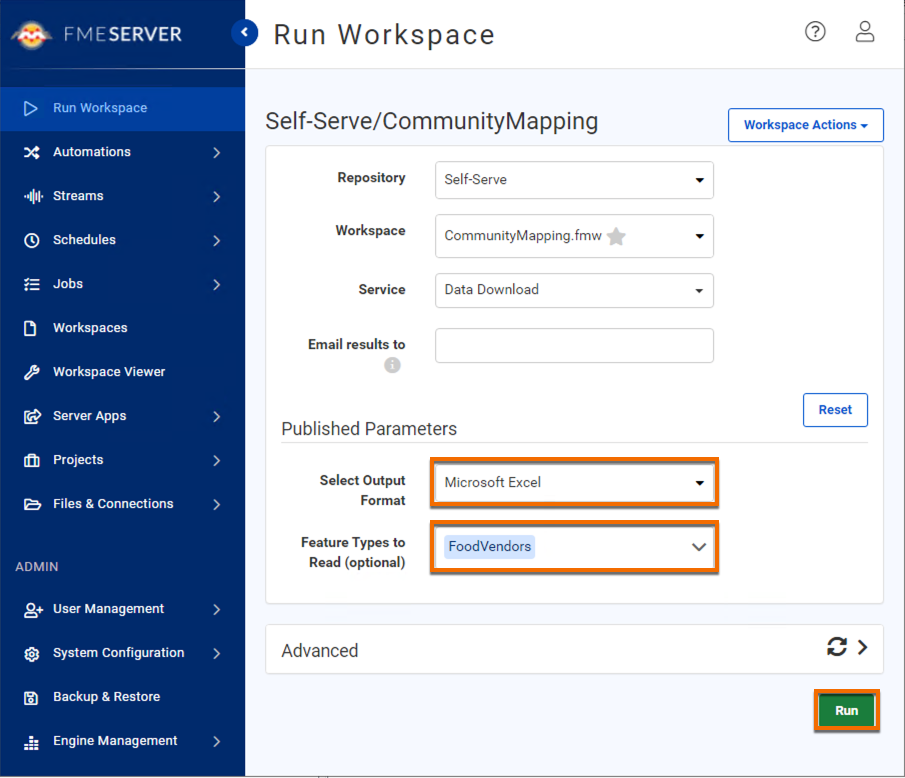Viewport: 905px width, 778px height.
Task: Expand the Automations menu chevron
Action: (216, 152)
